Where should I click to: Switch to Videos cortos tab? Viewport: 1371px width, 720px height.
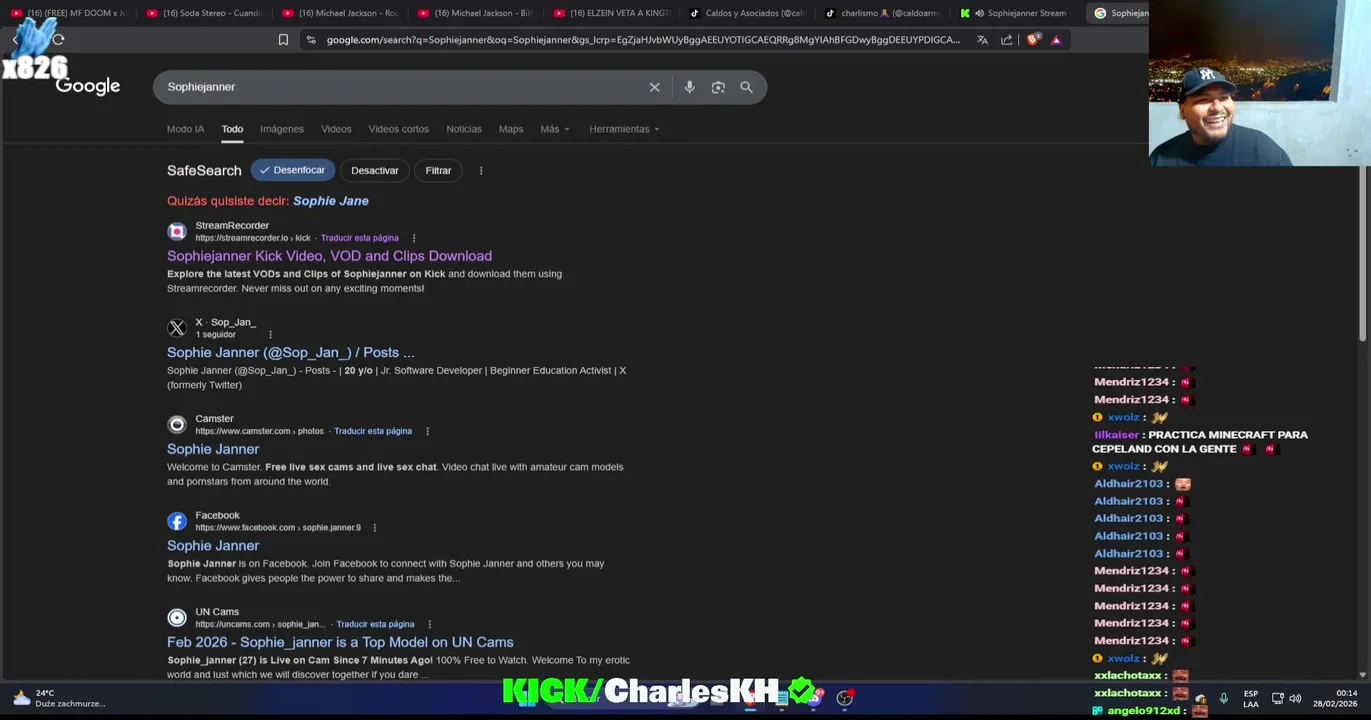tap(398, 129)
